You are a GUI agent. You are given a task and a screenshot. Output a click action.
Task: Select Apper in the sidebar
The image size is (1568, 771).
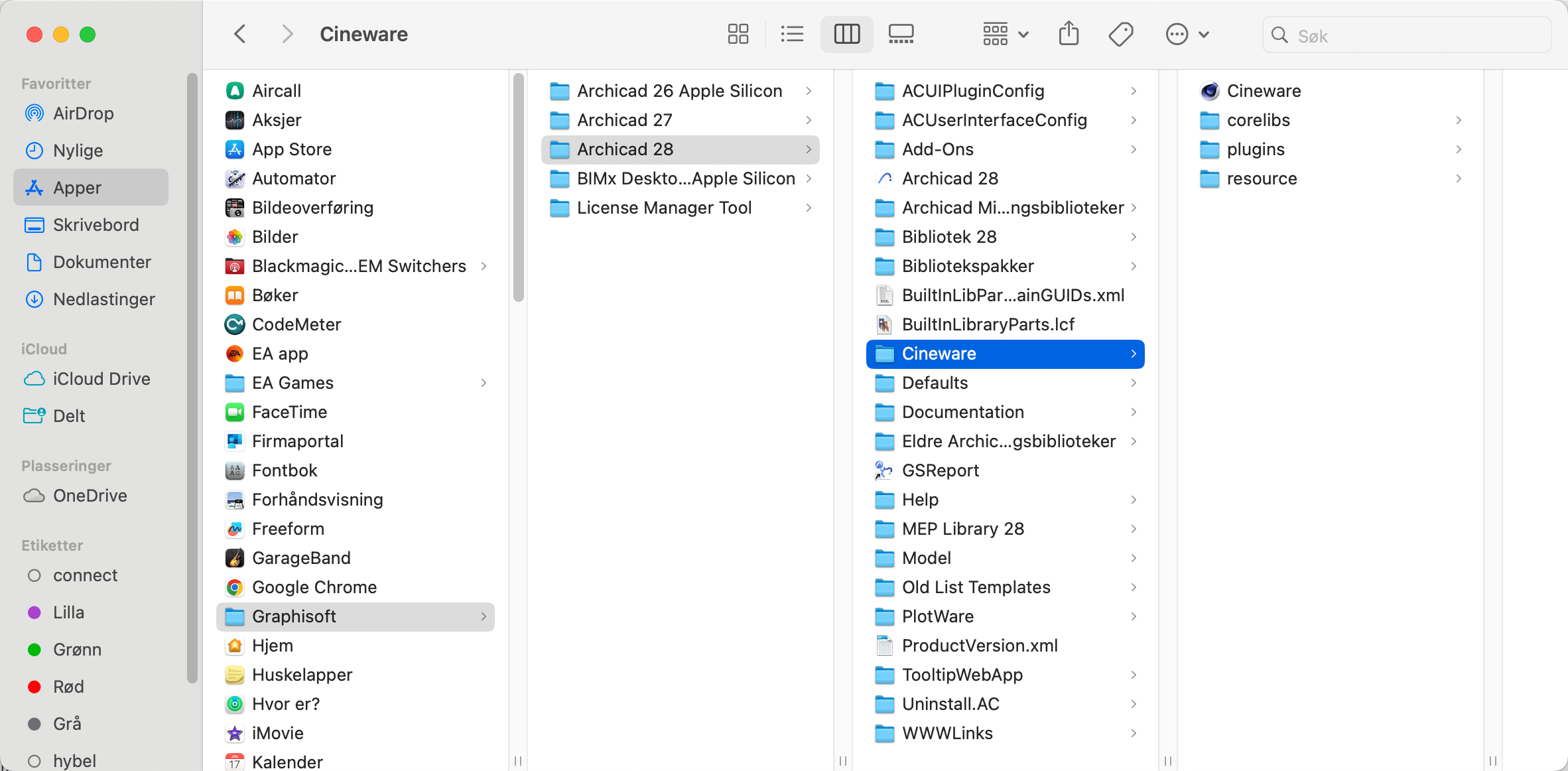pyautogui.click(x=91, y=188)
